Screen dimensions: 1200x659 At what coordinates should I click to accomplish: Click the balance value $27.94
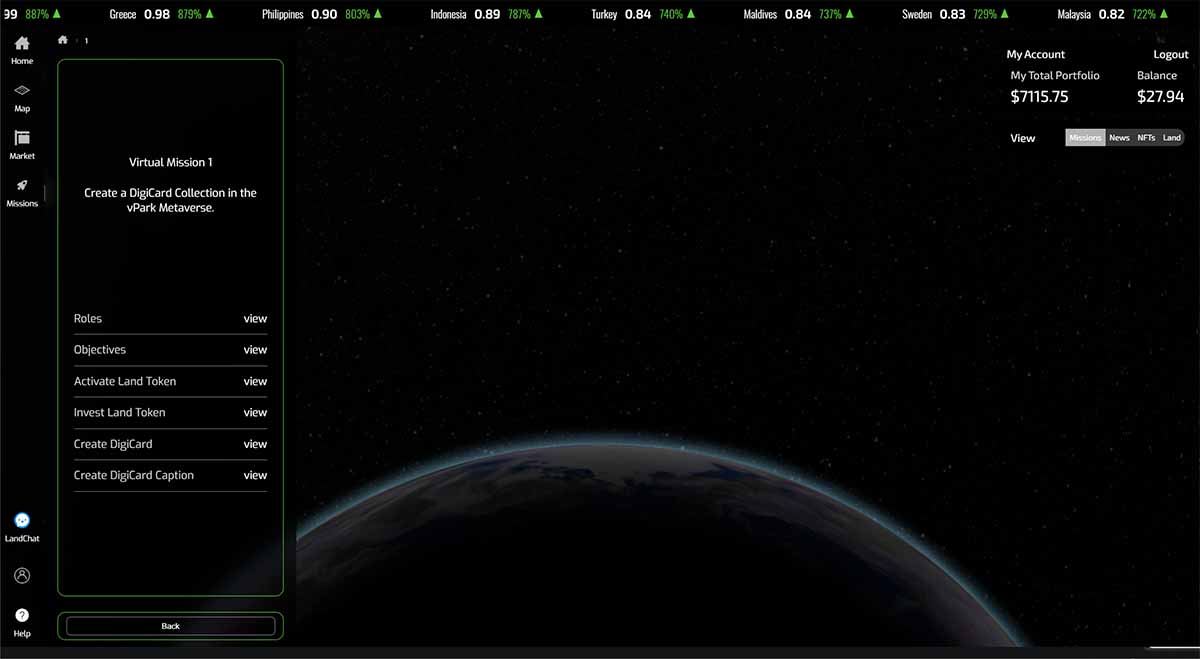click(x=1160, y=97)
